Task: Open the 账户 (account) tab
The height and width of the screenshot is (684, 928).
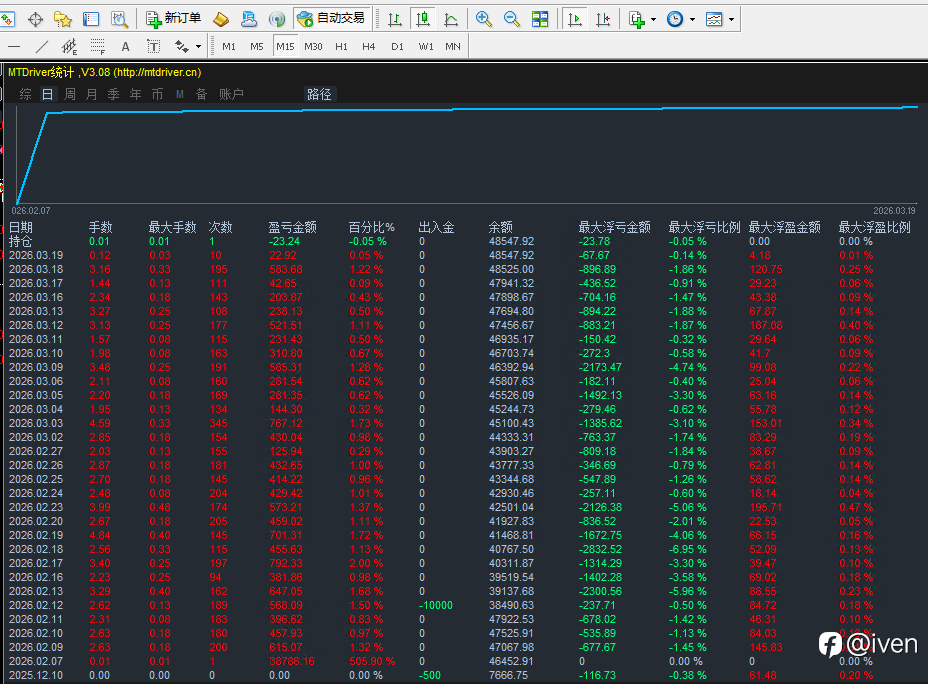Action: coord(231,94)
